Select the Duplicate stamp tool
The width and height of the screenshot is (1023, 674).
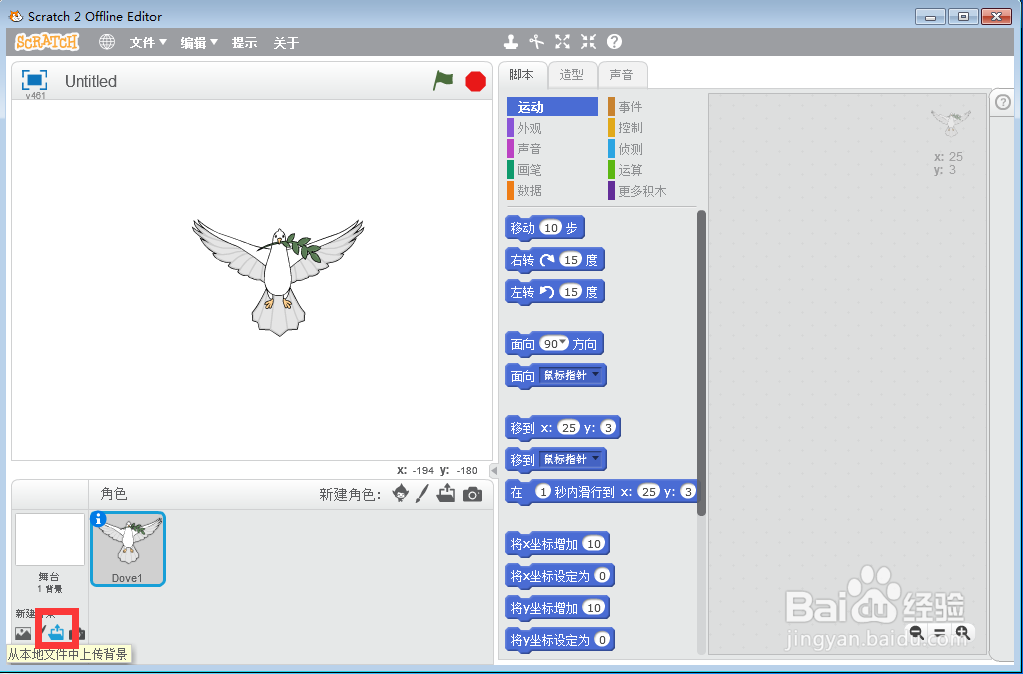[x=511, y=42]
